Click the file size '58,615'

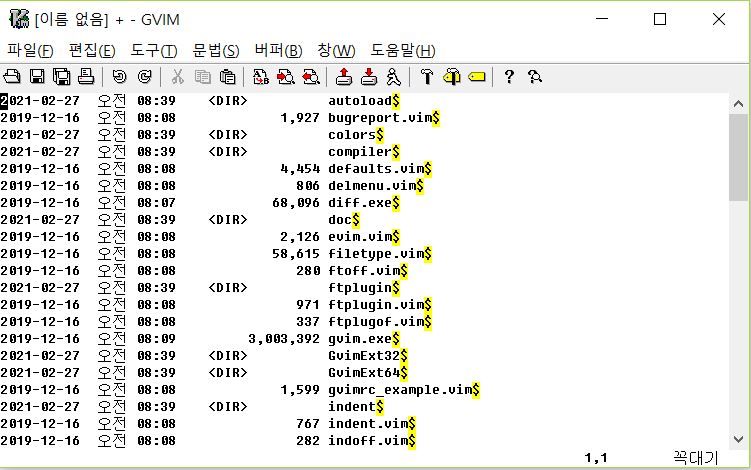tap(296, 254)
